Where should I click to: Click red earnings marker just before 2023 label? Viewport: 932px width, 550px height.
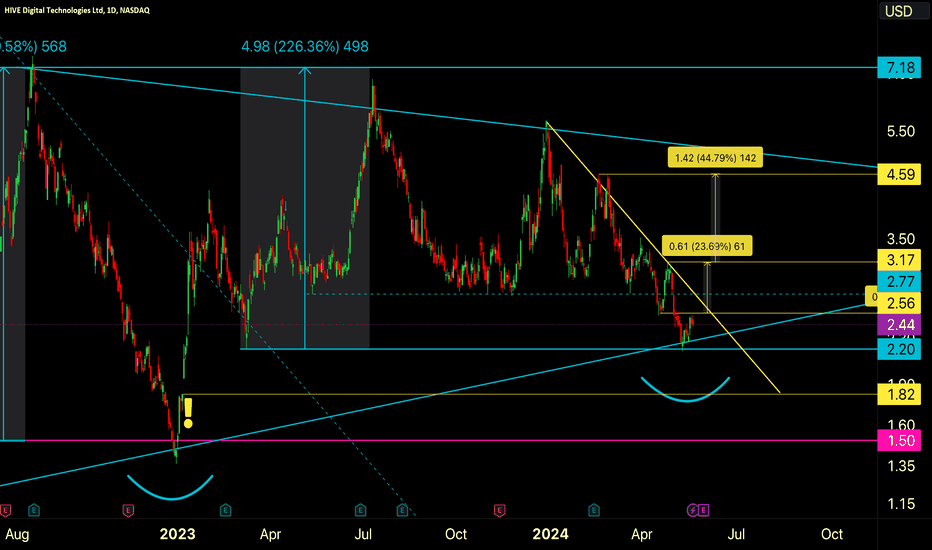pyautogui.click(x=128, y=510)
